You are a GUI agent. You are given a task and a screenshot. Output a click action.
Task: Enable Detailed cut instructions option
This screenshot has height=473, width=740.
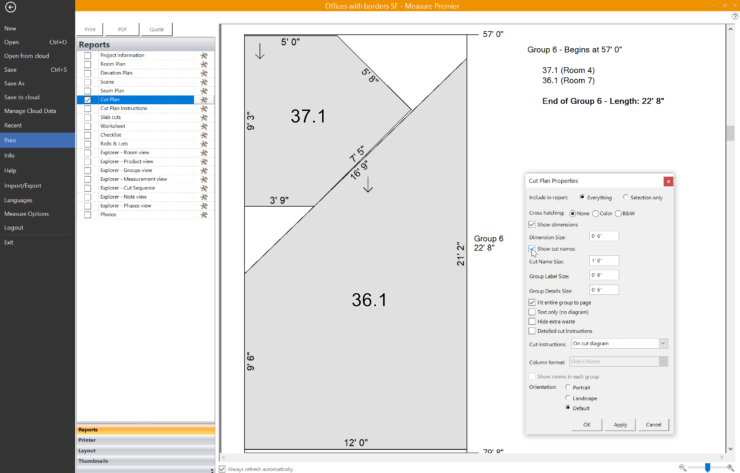pyautogui.click(x=532, y=331)
